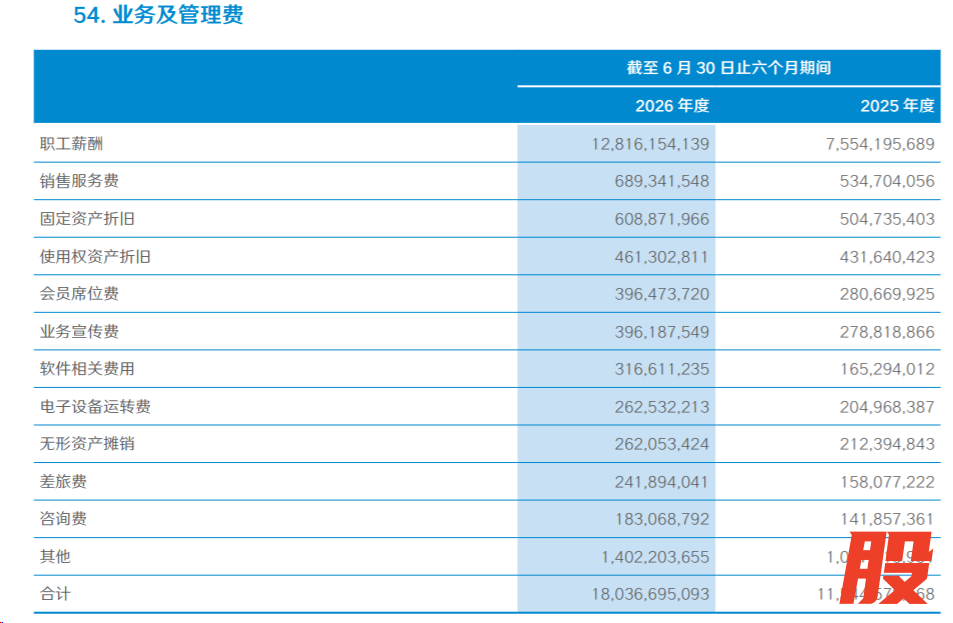Click value 241,894,041

tap(662, 482)
